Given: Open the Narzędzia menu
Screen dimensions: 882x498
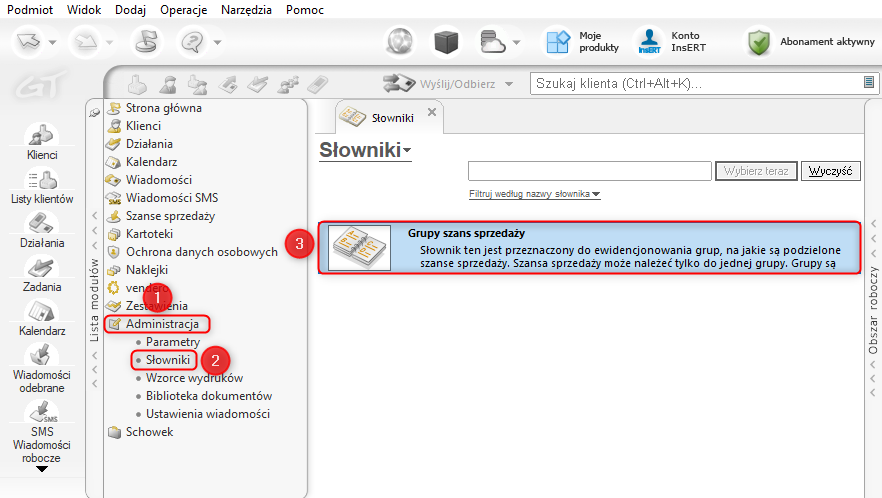Looking at the screenshot, I should click(246, 10).
